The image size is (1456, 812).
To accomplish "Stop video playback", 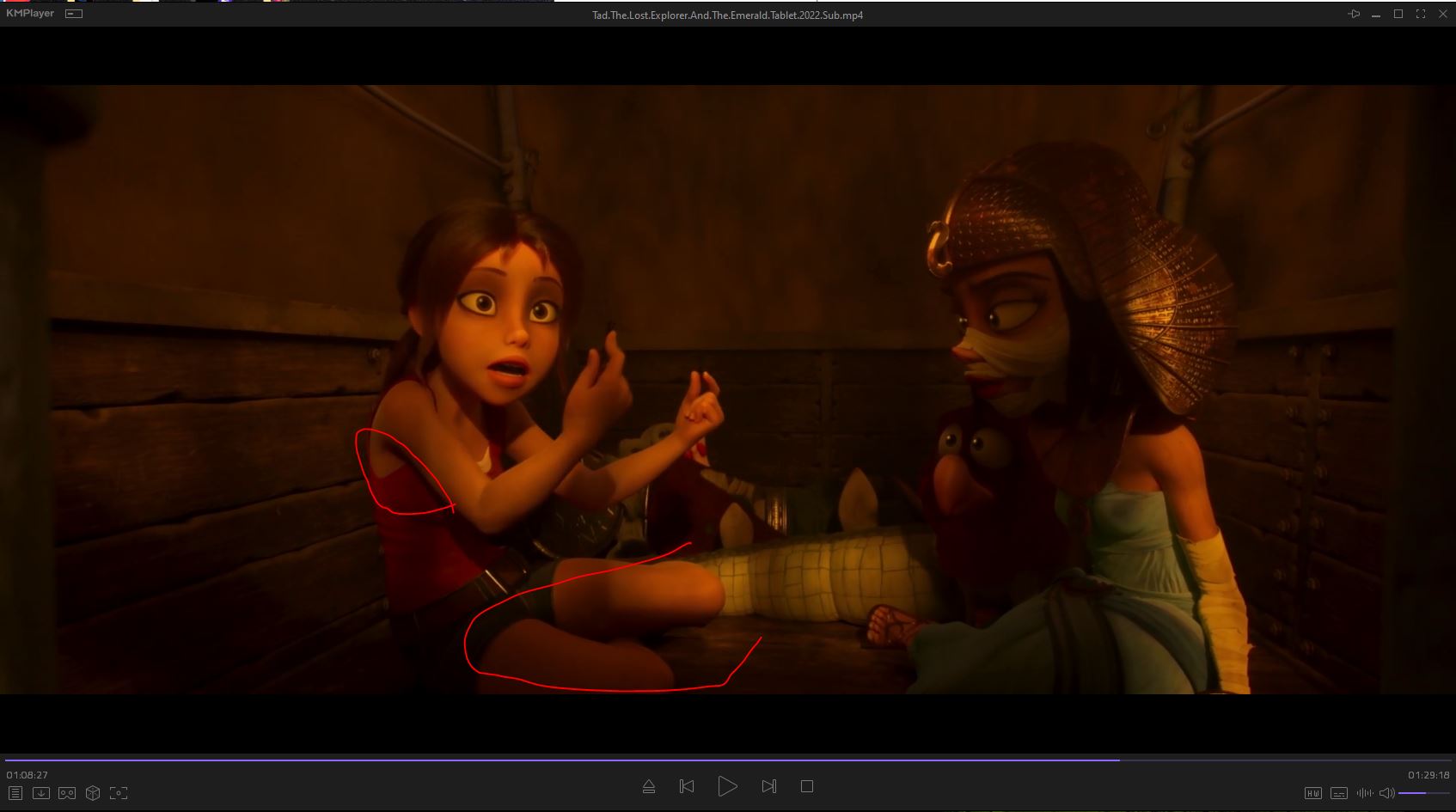I will (x=806, y=786).
